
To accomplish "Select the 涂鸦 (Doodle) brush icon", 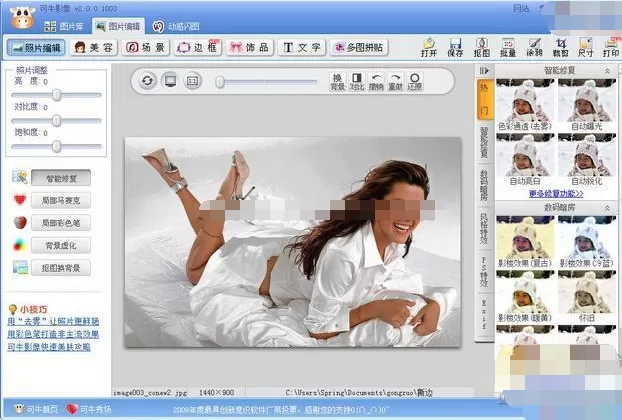I will 534,47.
